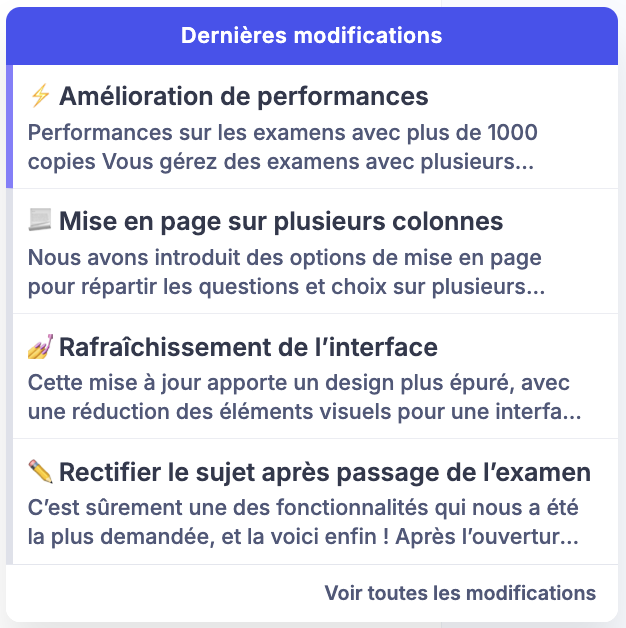626x628 pixels.
Task: Open Mise en page sur plusieurs colonnes
Action: pos(280,221)
